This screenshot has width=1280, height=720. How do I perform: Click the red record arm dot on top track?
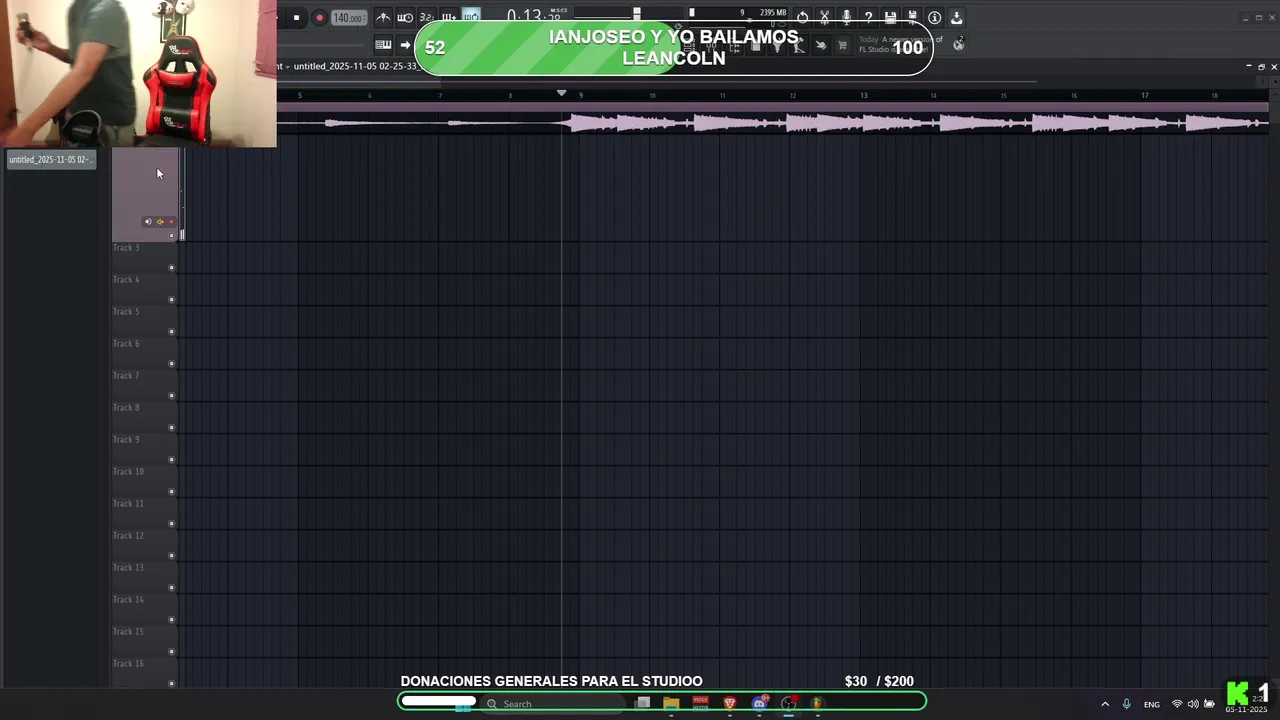(171, 222)
